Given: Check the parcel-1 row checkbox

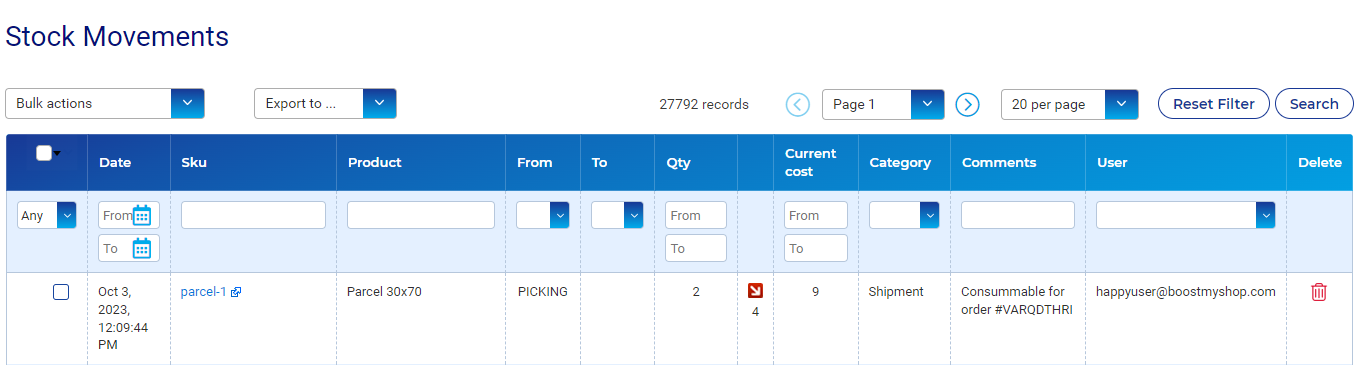Looking at the screenshot, I should click(61, 292).
